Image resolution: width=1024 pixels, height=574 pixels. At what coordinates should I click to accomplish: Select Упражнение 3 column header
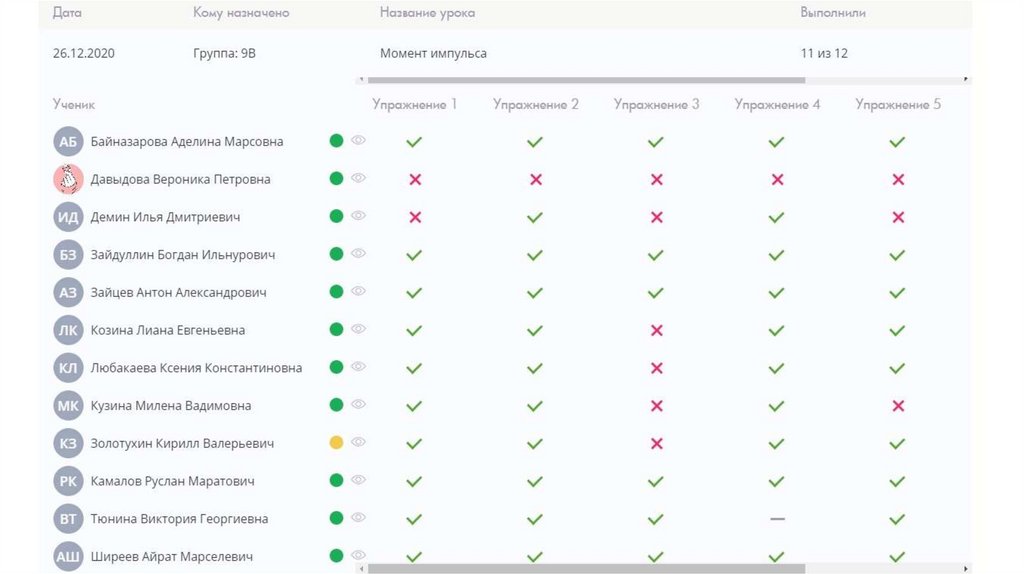[656, 104]
